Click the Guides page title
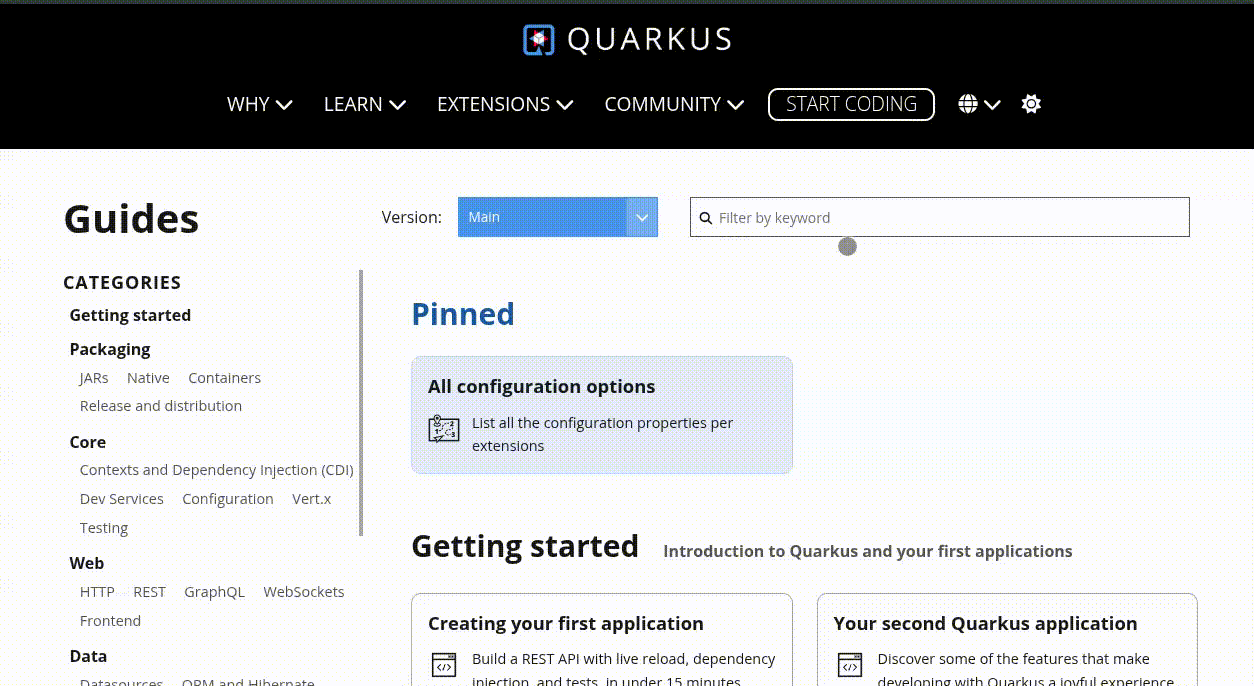Viewport: 1254px width, 686px height. tap(131, 218)
